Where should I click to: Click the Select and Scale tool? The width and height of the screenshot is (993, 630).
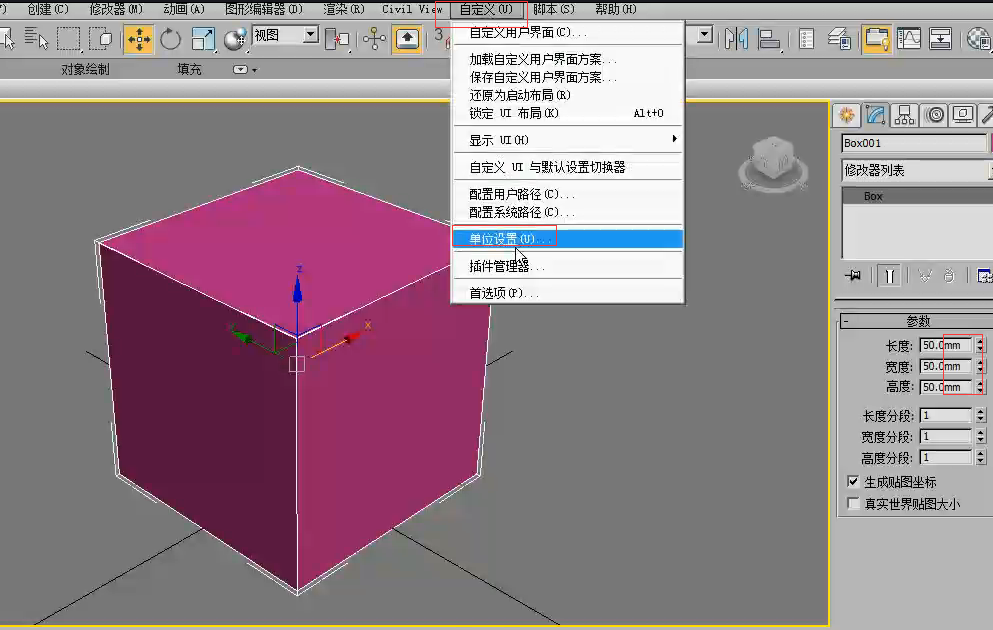click(x=203, y=39)
